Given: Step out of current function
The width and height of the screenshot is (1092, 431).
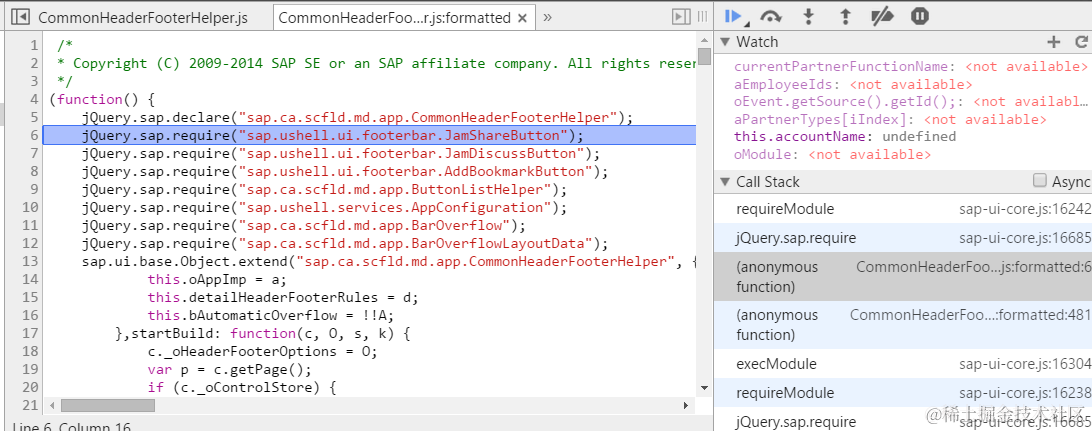Looking at the screenshot, I should tap(845, 17).
